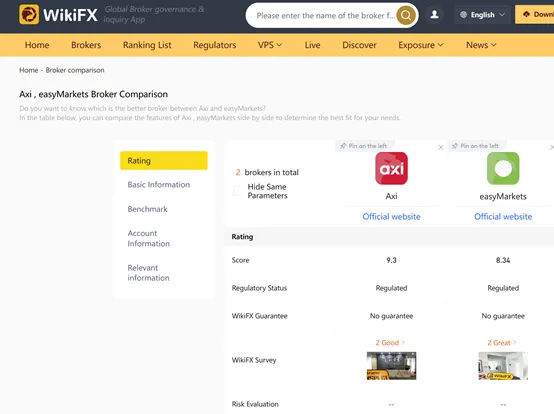
Task: Click the Risk Evaluation row label
Action: [x=255, y=404]
